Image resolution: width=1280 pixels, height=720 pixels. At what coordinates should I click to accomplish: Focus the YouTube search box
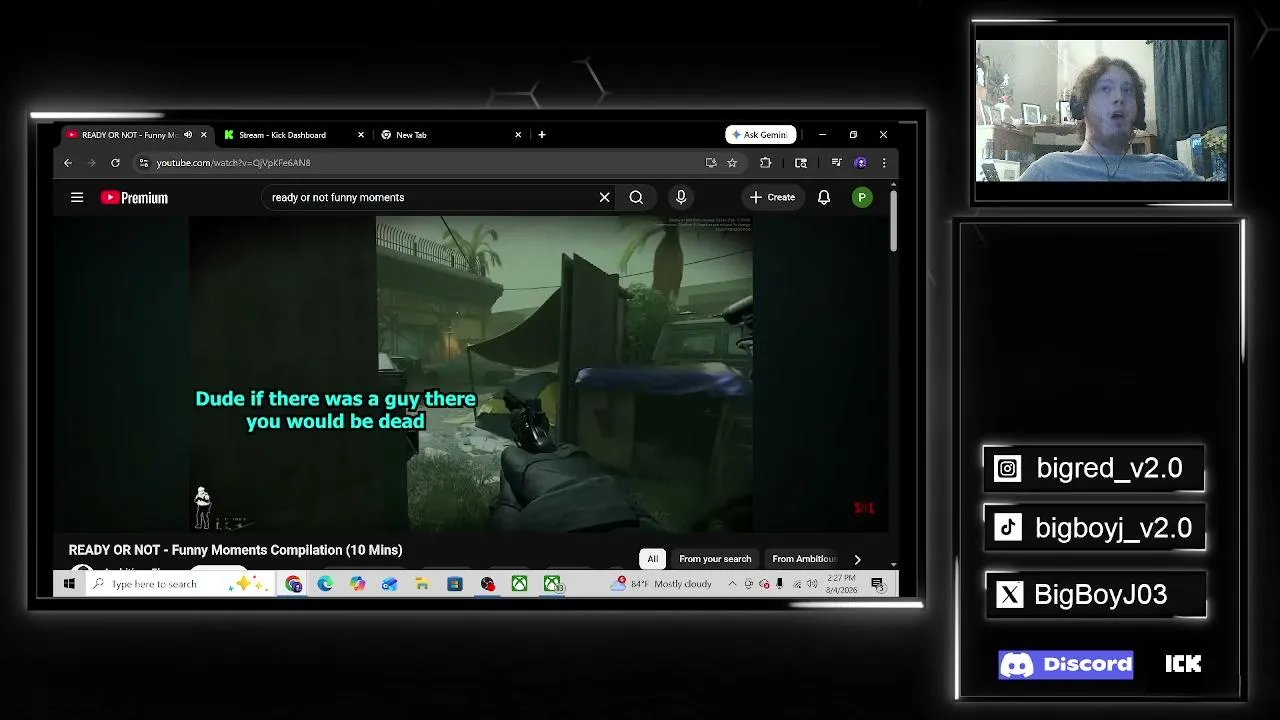pyautogui.click(x=430, y=198)
